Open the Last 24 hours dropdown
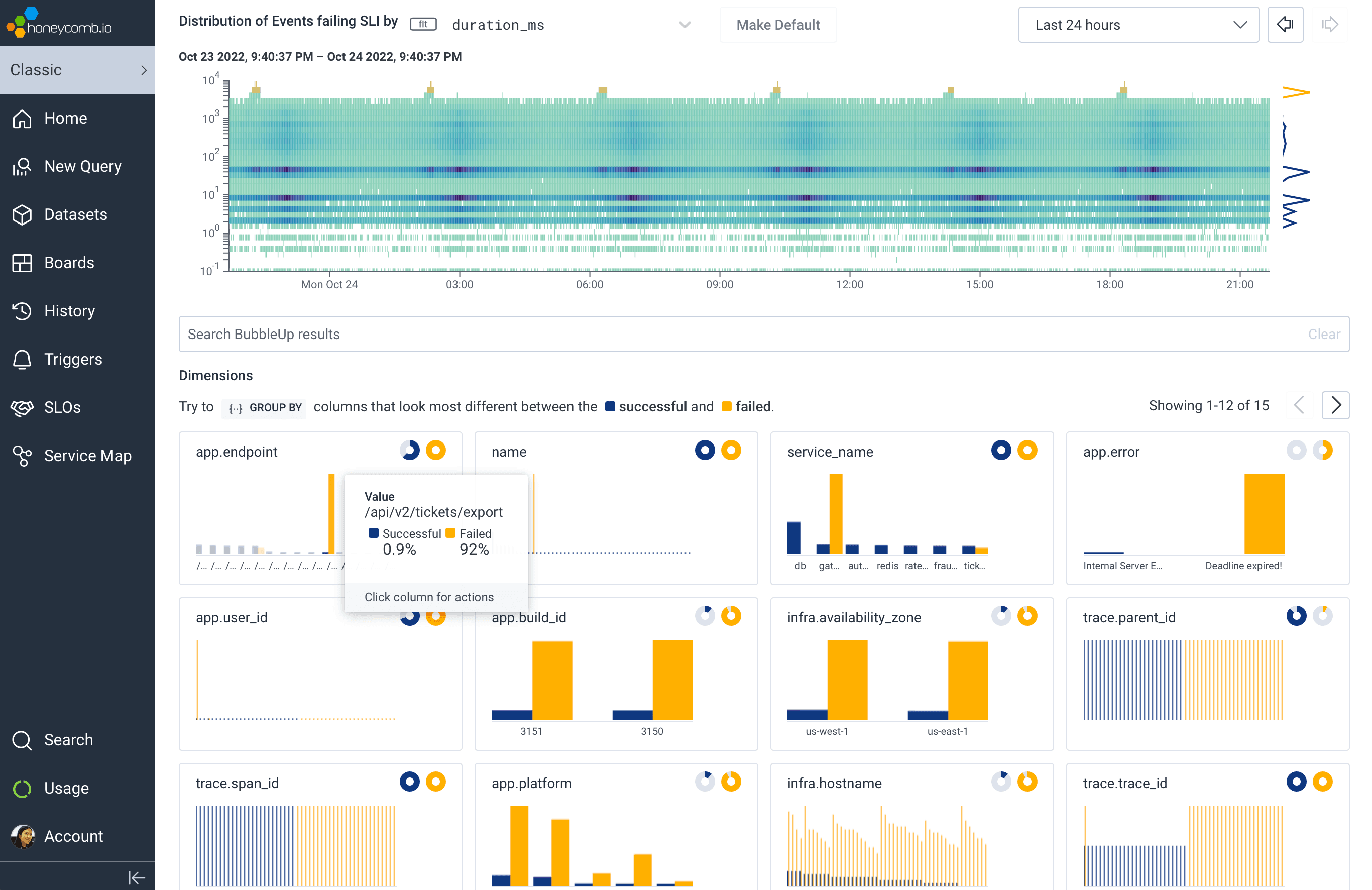 [1138, 25]
